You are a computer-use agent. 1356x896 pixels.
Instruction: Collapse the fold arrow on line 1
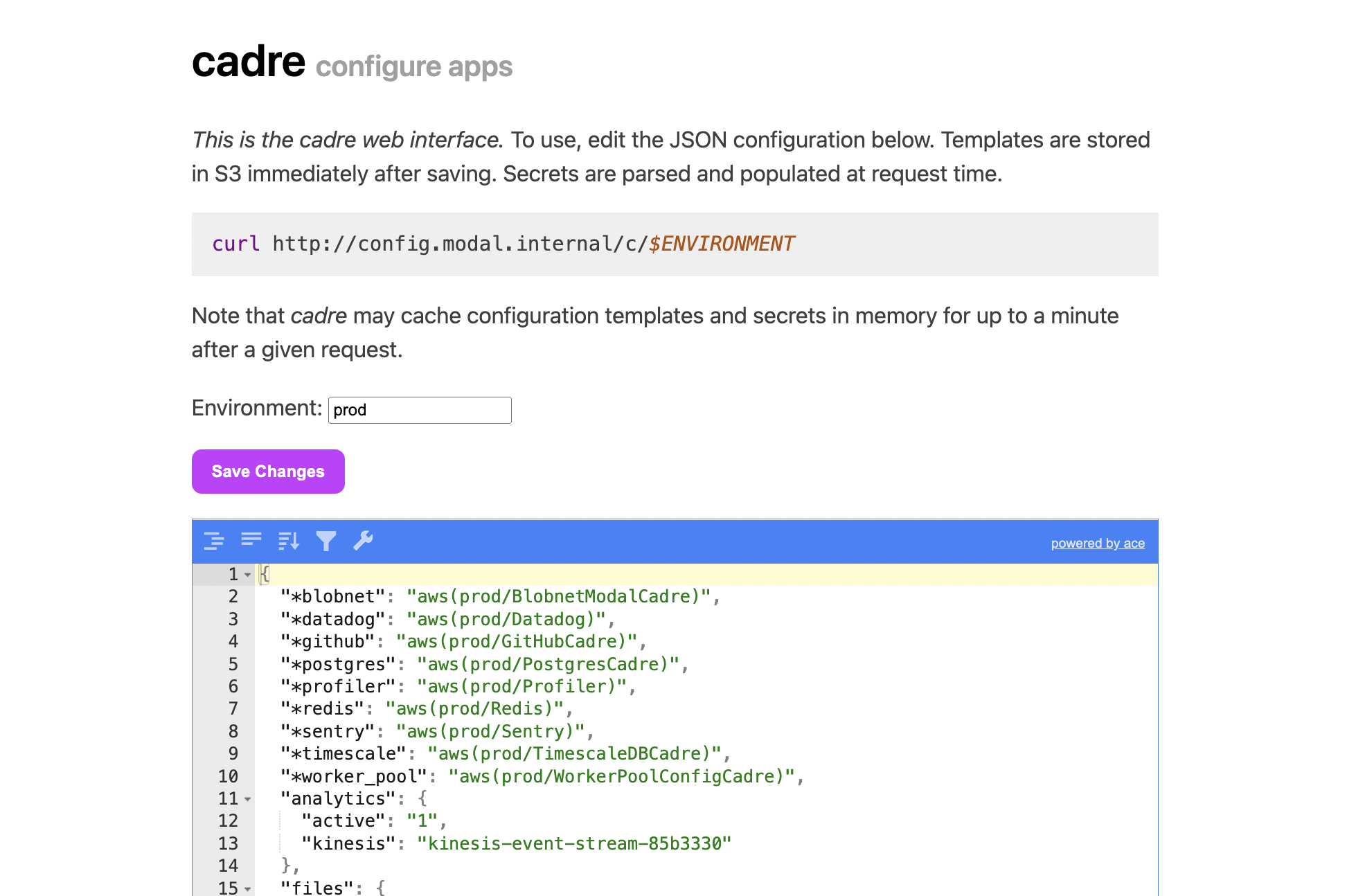pos(247,575)
